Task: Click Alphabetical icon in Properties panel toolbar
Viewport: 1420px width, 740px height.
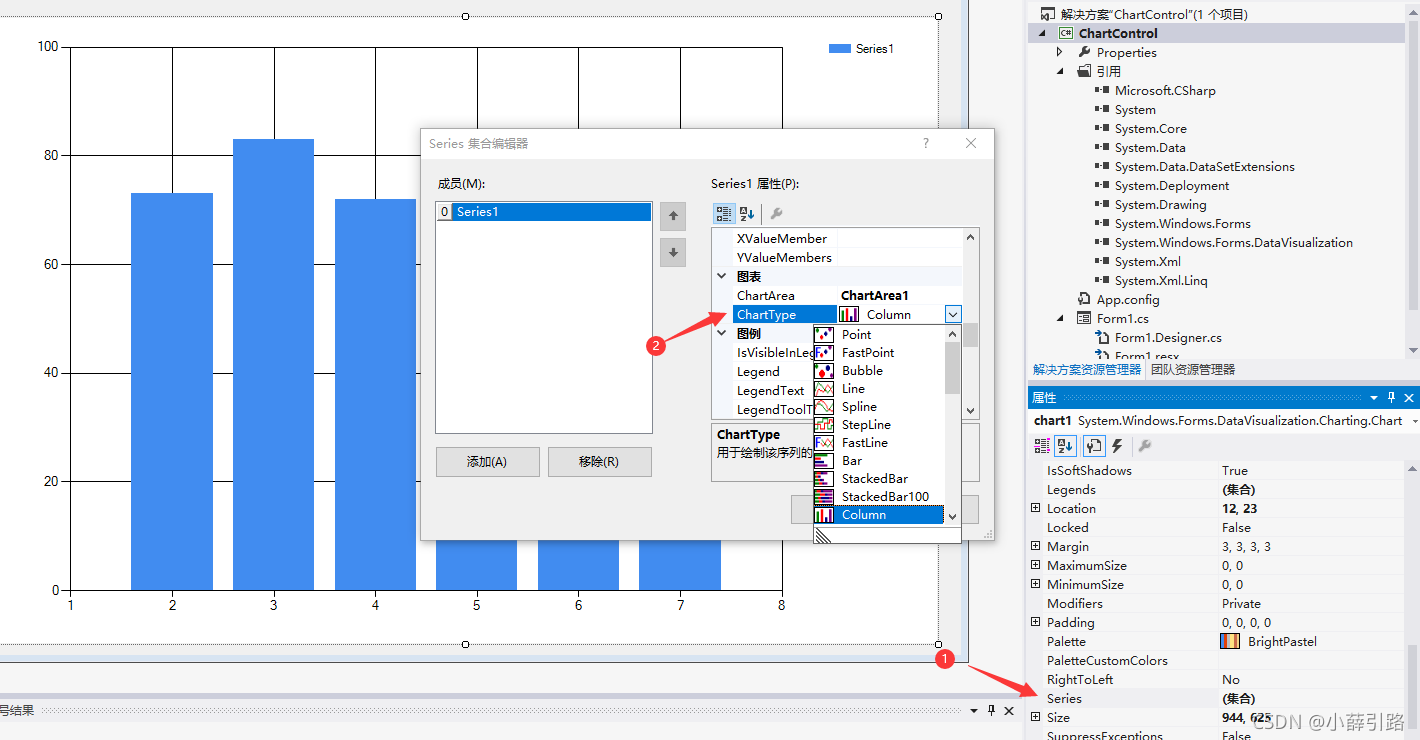Action: point(1066,446)
